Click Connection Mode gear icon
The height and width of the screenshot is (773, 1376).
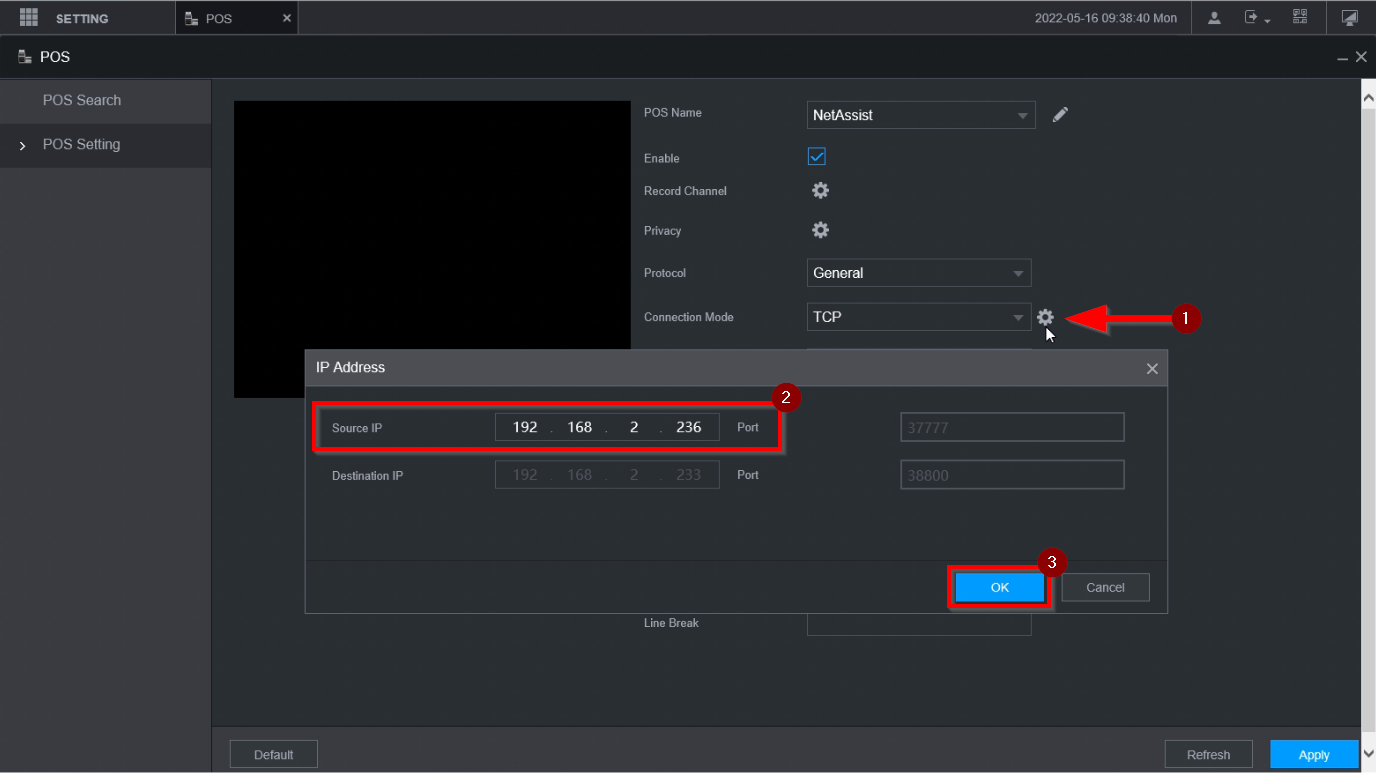(x=1045, y=317)
